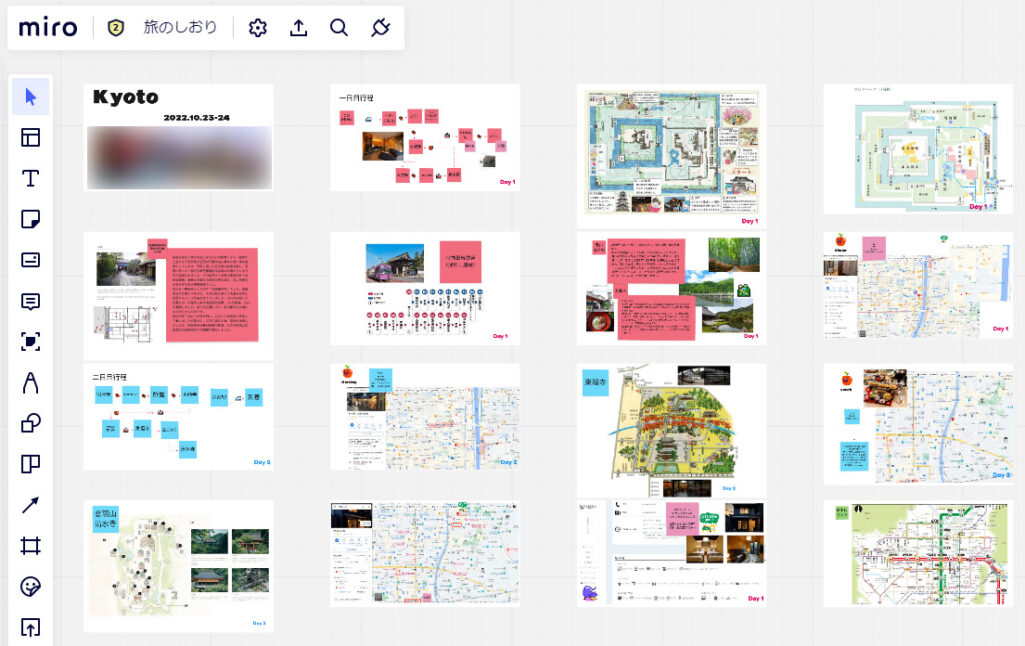Select the Text tool
Screen dimensions: 1025x646
coord(31,178)
